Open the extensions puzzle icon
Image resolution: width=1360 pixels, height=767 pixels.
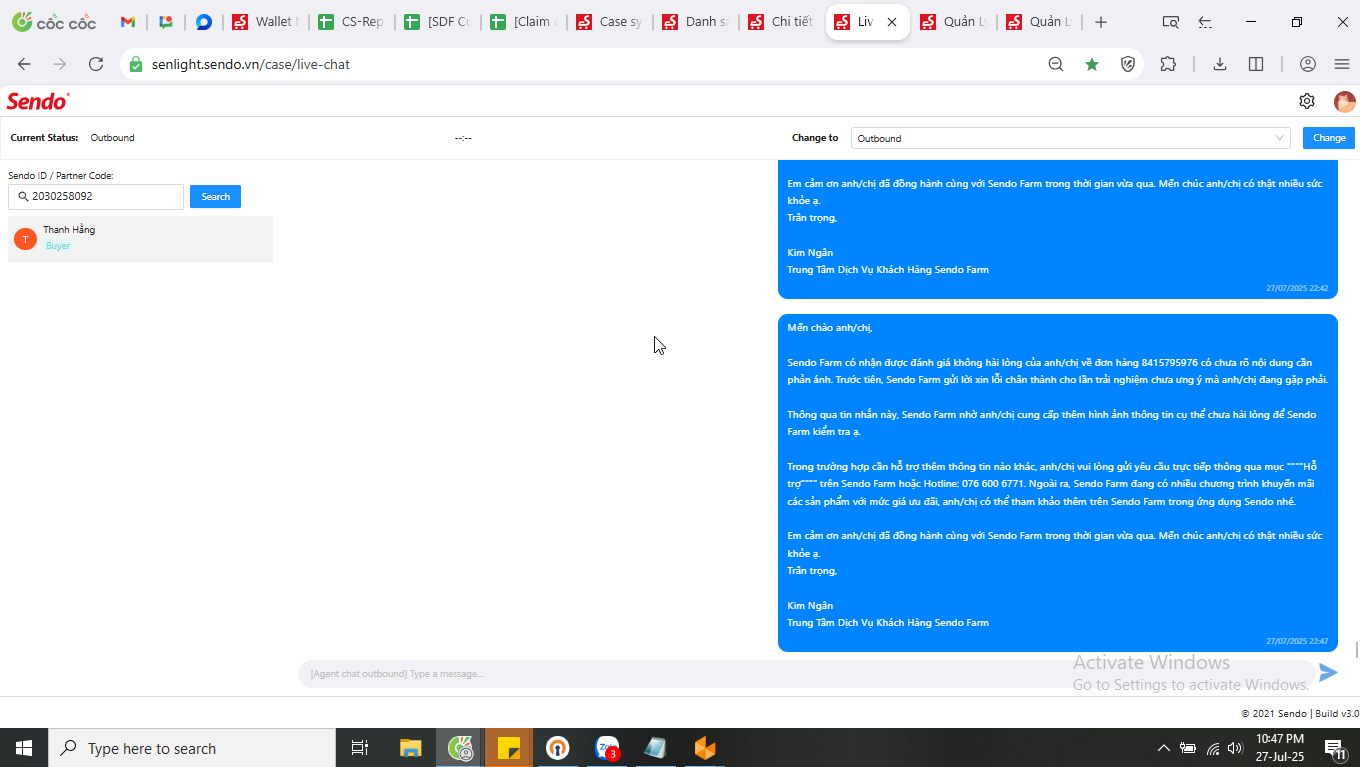[1168, 64]
